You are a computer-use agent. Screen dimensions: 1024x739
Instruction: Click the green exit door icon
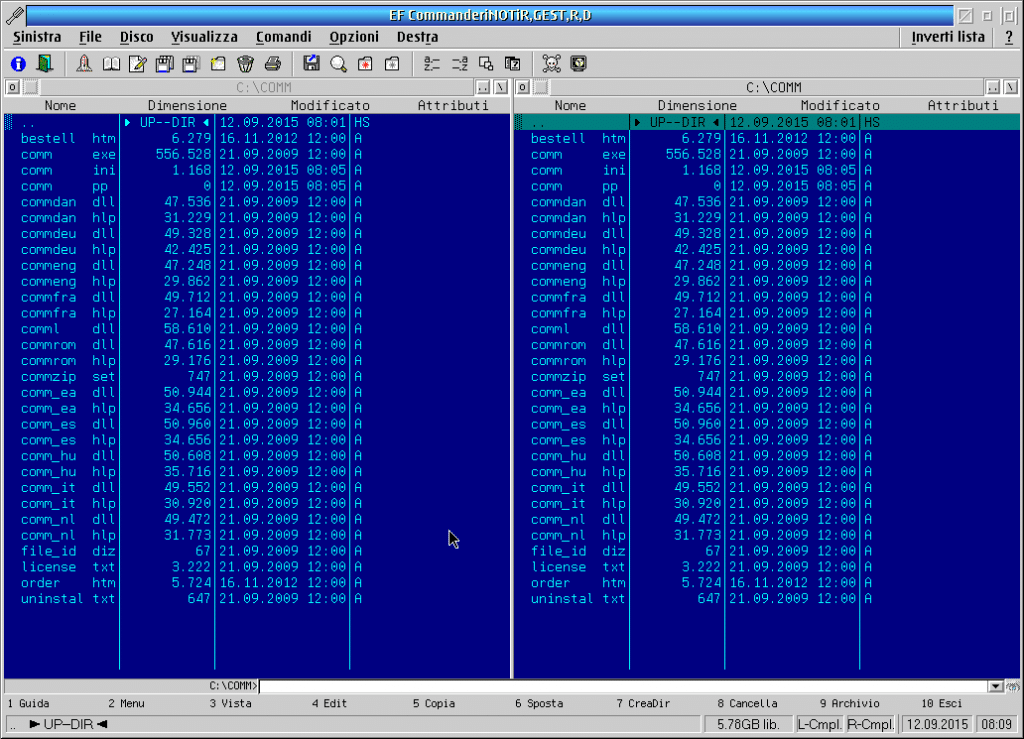point(44,64)
